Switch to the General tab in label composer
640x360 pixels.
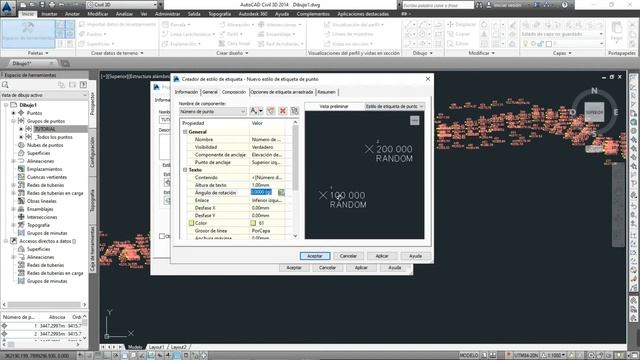click(210, 92)
